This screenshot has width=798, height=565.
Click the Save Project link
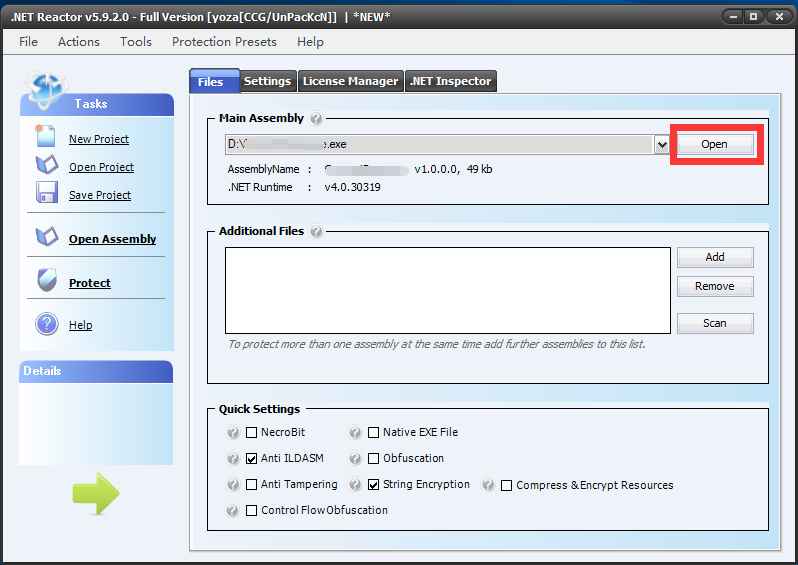(x=100, y=195)
